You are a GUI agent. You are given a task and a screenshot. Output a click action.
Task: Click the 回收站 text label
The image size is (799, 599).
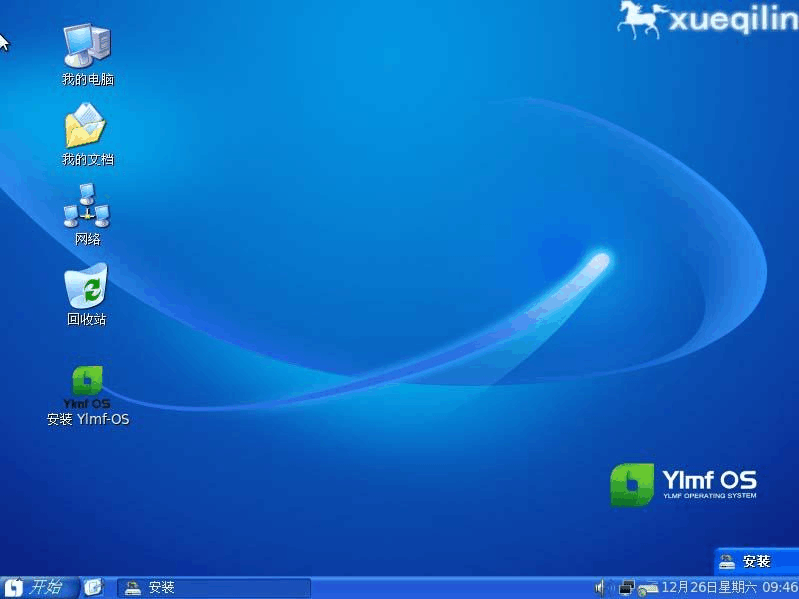(86, 319)
